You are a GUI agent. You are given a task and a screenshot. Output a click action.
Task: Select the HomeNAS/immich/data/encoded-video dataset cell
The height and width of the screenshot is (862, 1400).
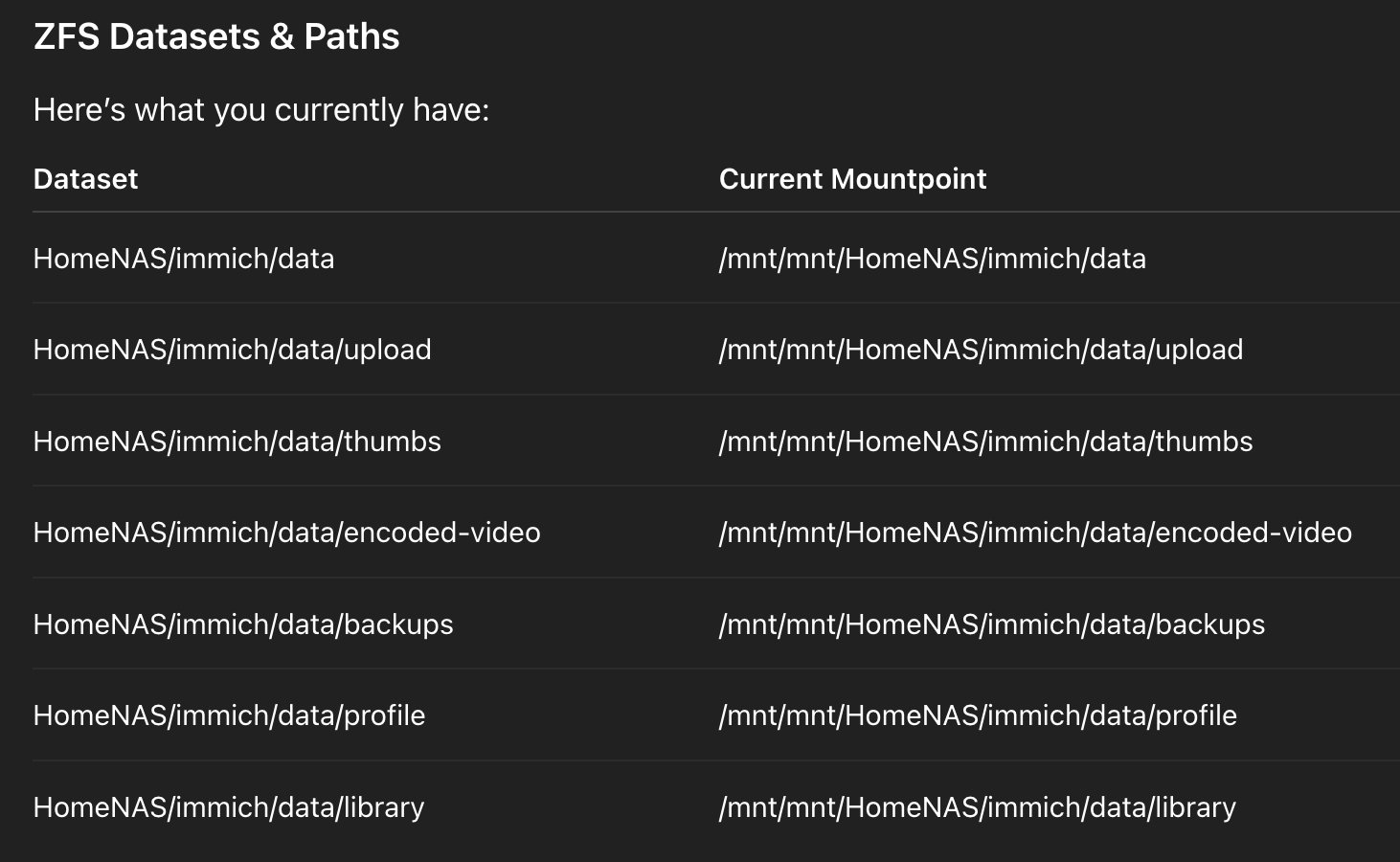[x=286, y=533]
